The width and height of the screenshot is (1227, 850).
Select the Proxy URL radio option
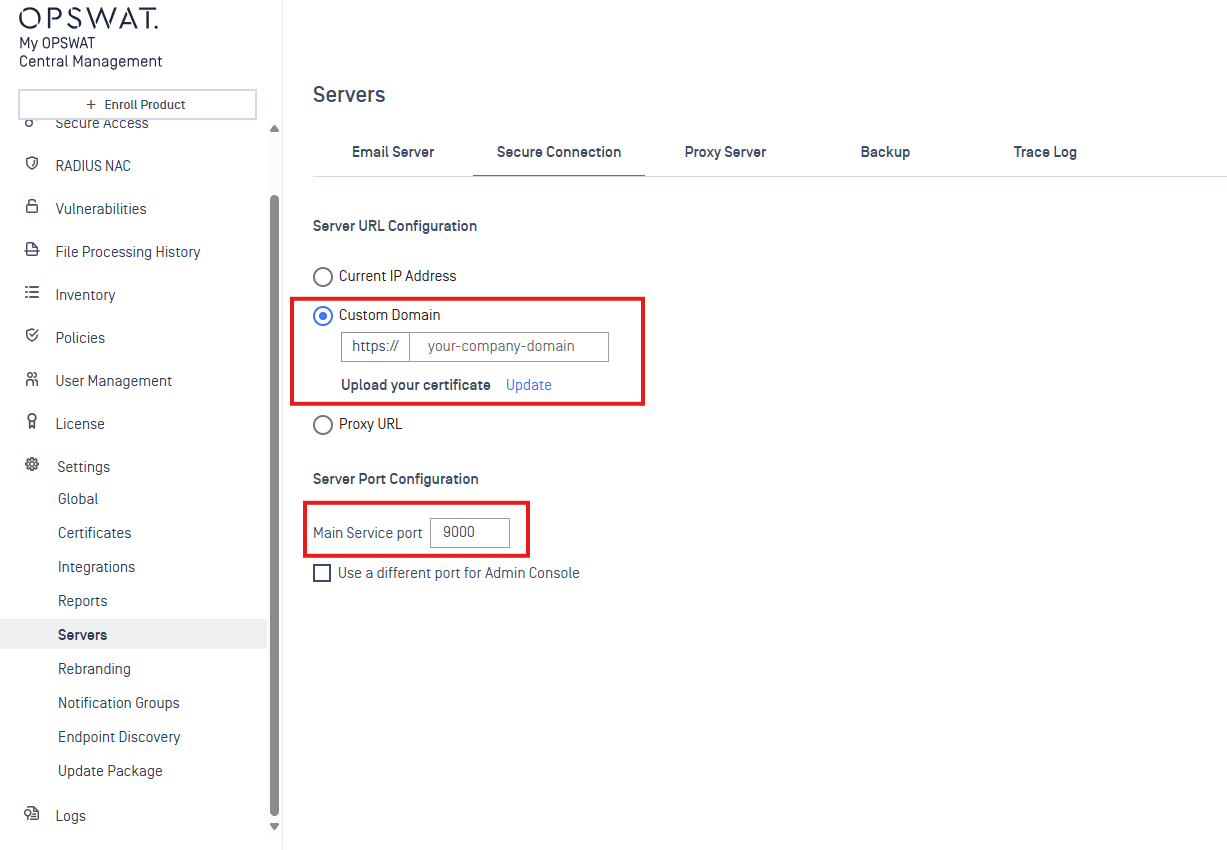click(x=323, y=425)
